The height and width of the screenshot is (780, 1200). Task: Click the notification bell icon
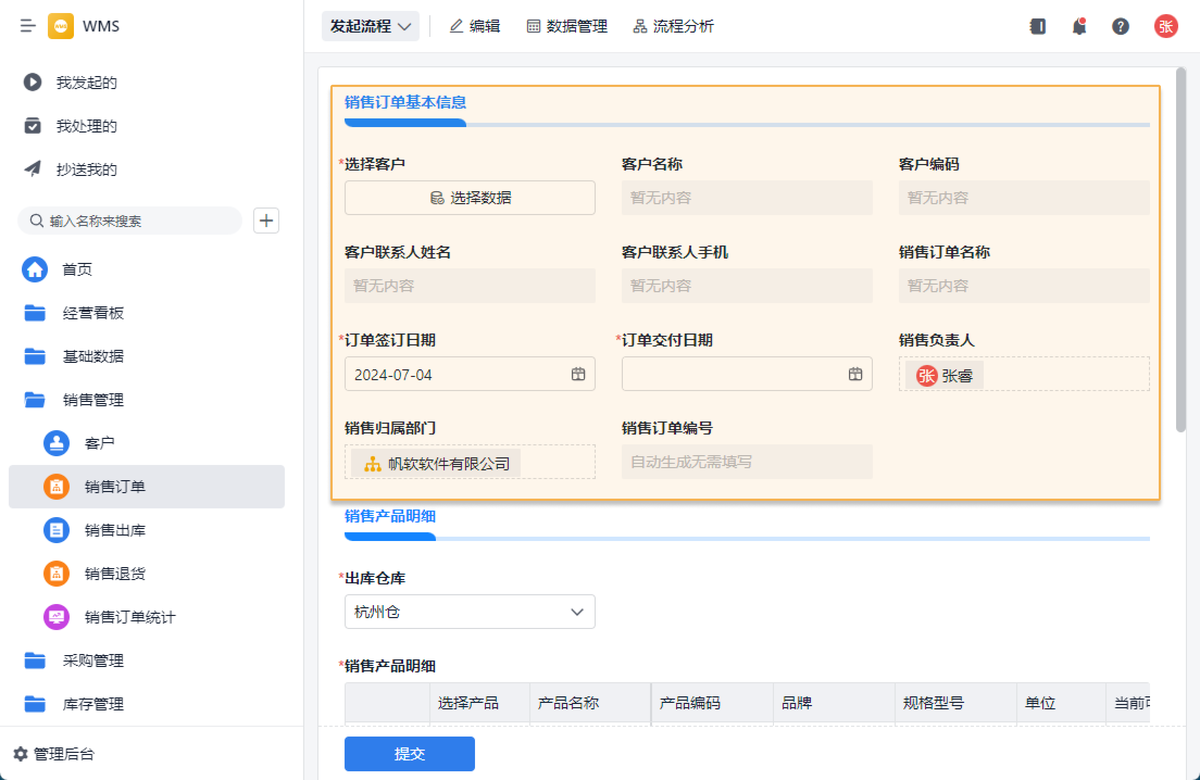click(1079, 27)
